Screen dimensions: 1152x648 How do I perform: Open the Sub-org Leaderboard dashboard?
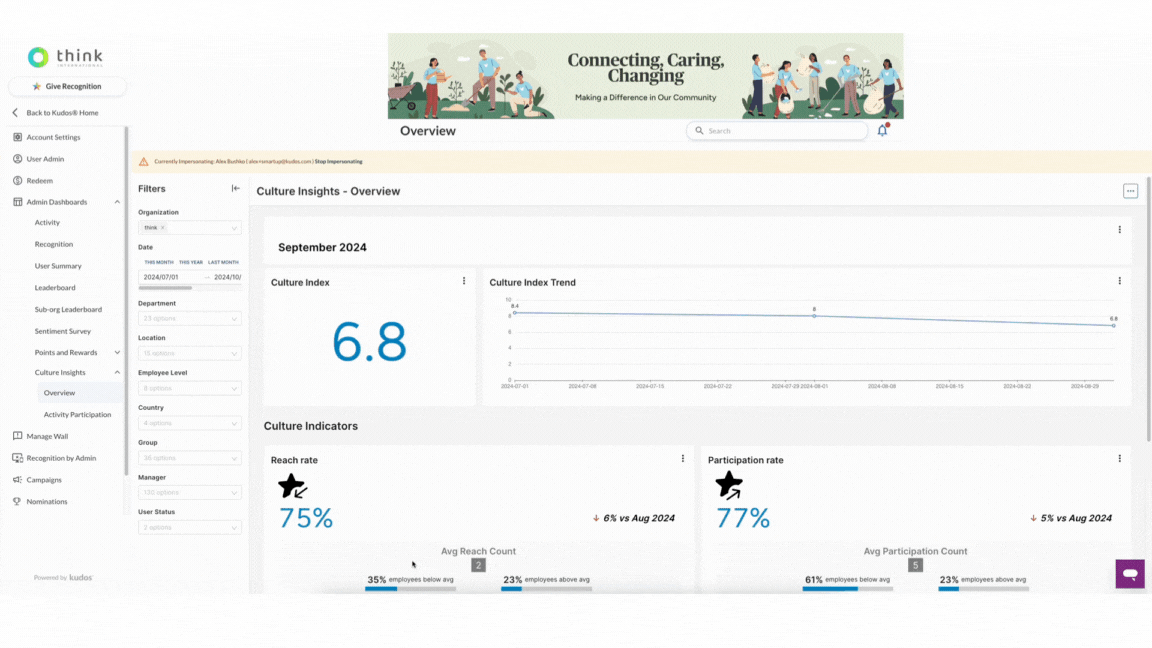[x=68, y=309]
